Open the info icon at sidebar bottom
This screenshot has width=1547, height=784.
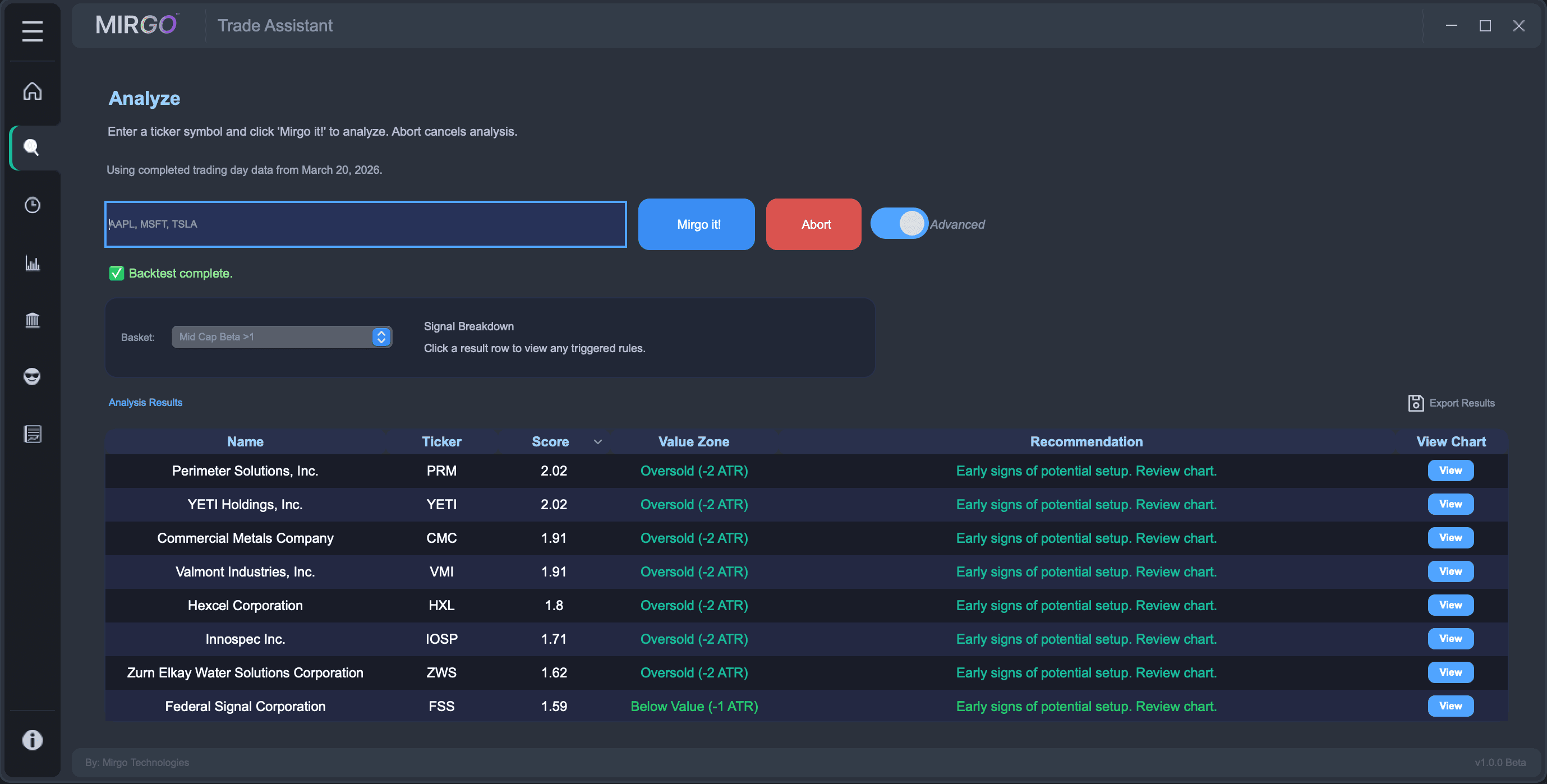click(33, 740)
